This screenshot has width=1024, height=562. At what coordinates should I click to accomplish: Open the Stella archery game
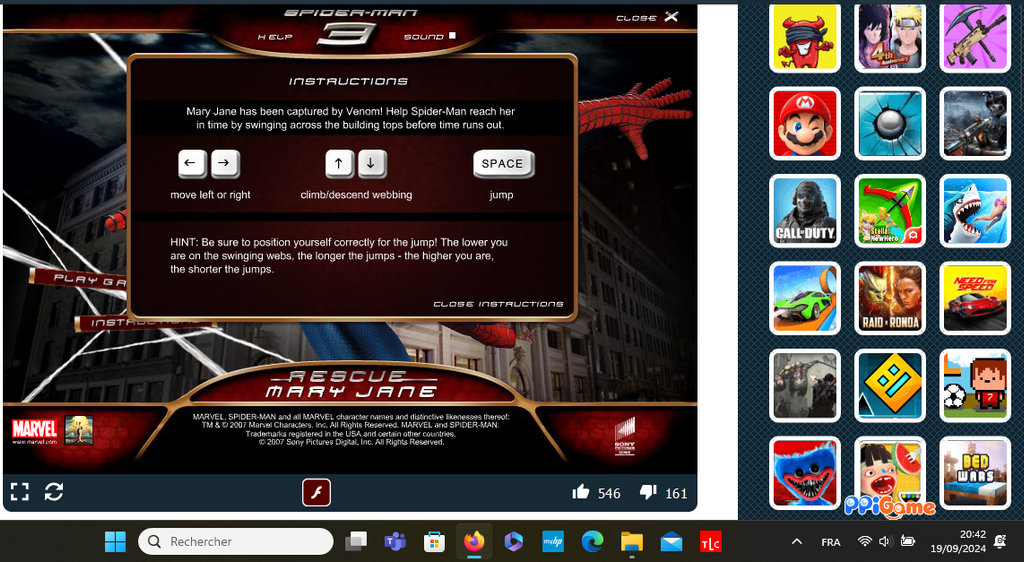click(x=890, y=211)
